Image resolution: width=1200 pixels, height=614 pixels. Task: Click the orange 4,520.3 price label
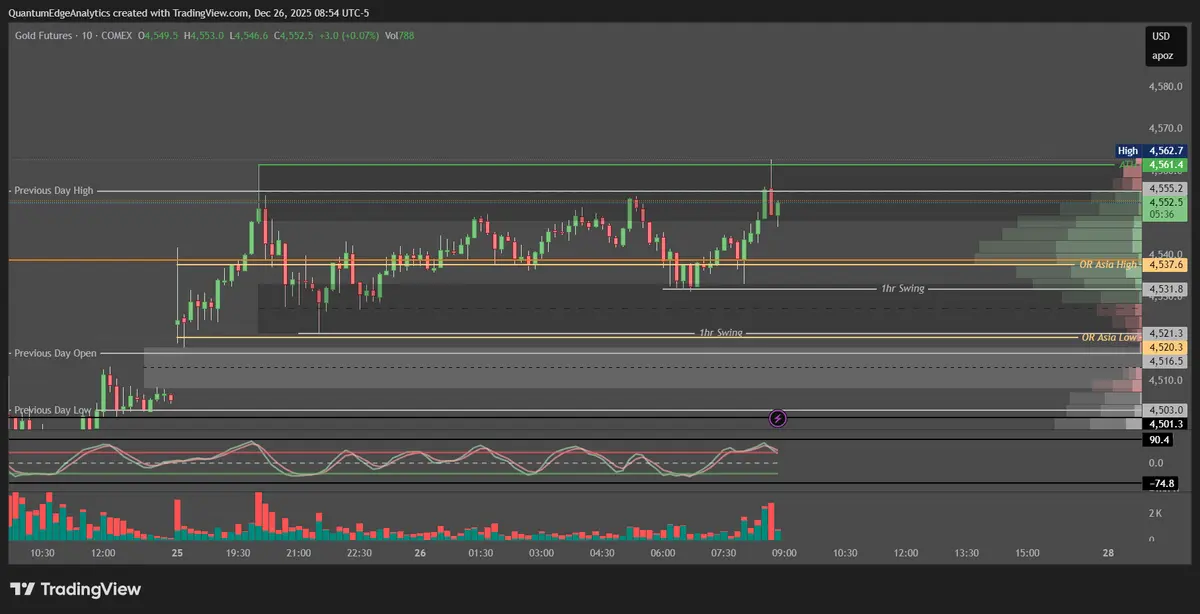pyautogui.click(x=1166, y=347)
